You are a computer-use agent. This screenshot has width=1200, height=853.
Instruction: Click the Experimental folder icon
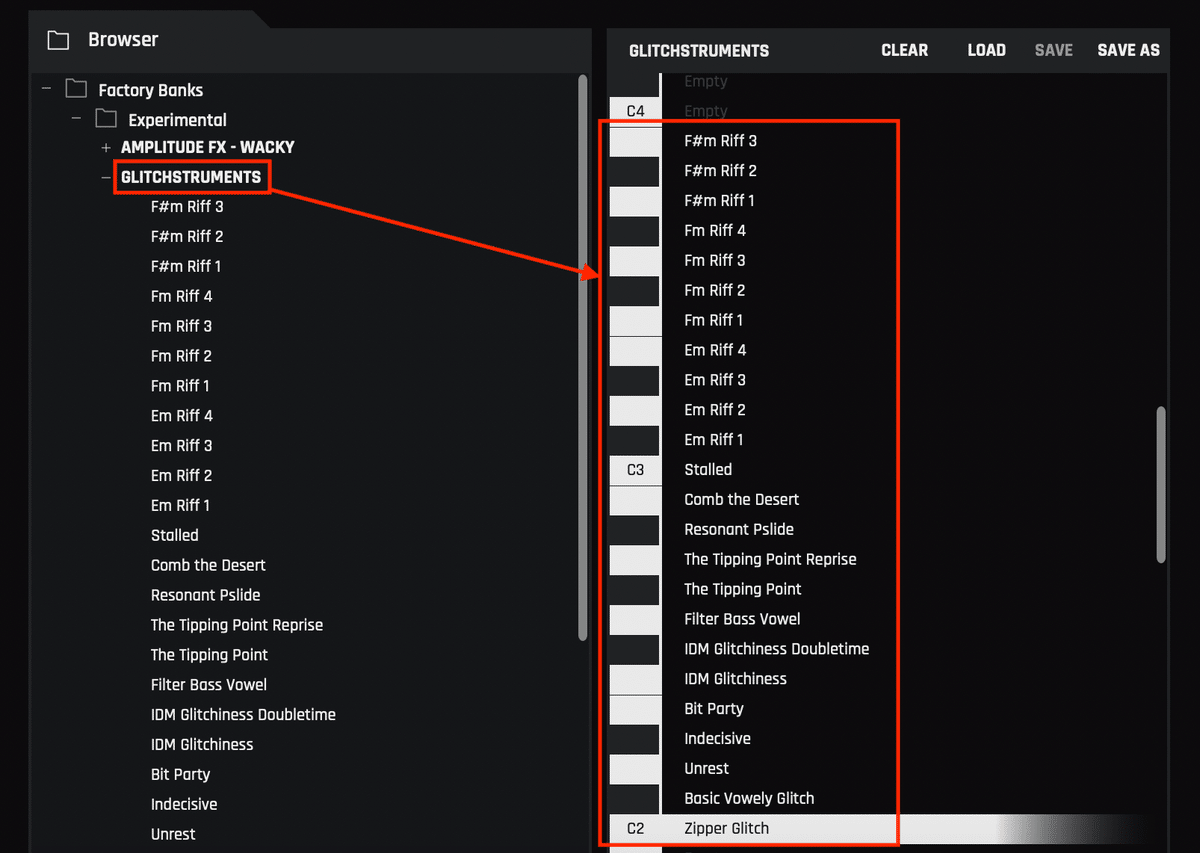pyautogui.click(x=106, y=119)
